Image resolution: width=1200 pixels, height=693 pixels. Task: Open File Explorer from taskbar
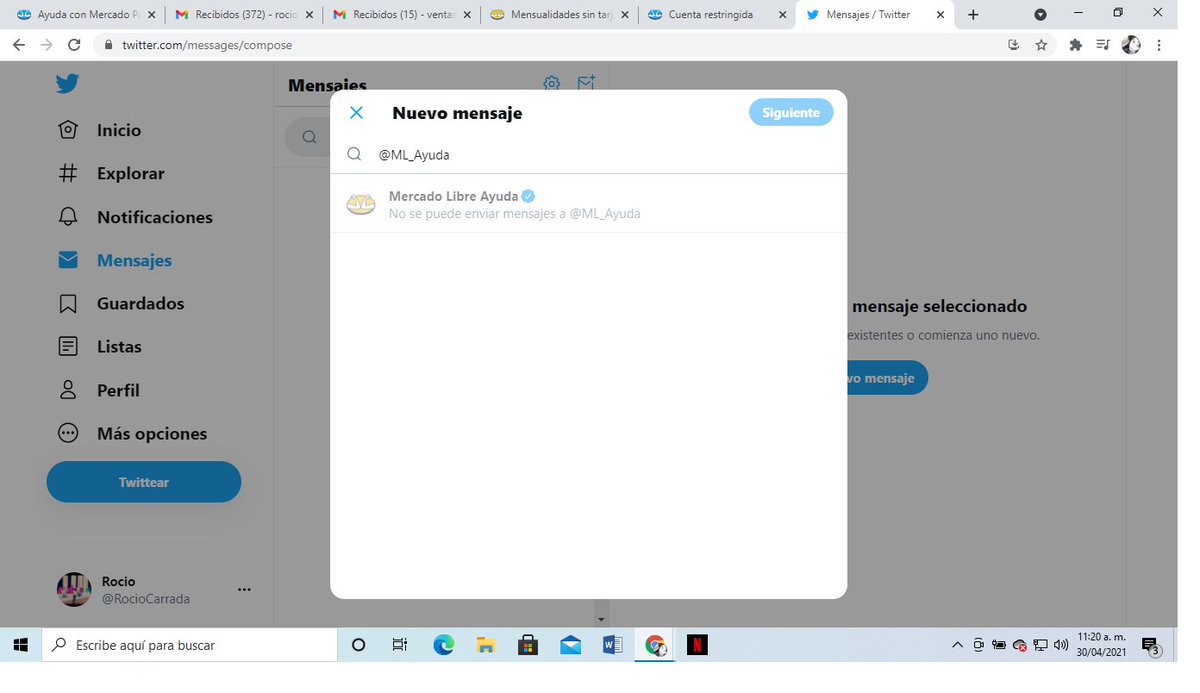tap(485, 645)
